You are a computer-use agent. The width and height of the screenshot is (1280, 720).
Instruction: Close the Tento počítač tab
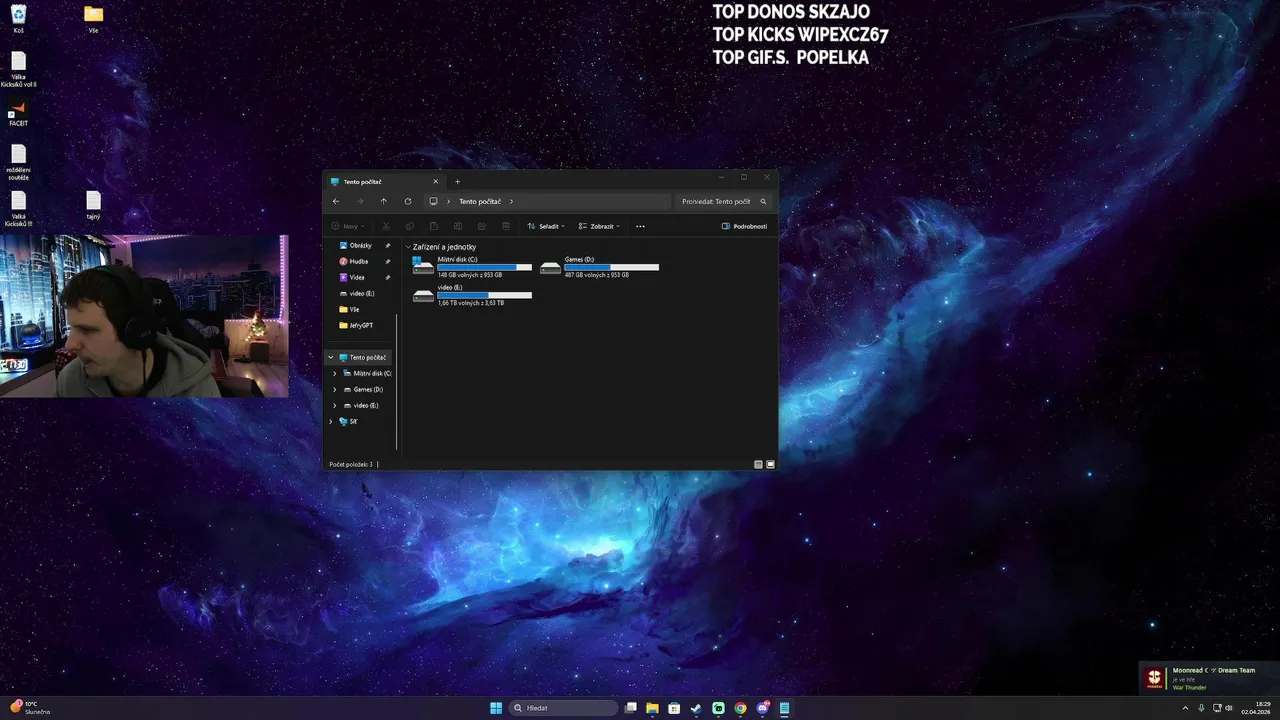[x=436, y=182]
